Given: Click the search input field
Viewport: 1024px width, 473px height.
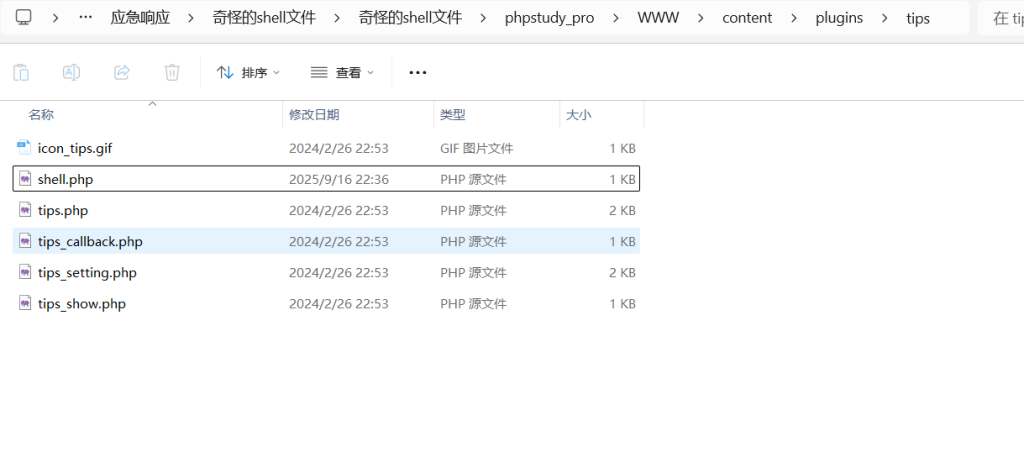Looking at the screenshot, I should pyautogui.click(x=1002, y=18).
